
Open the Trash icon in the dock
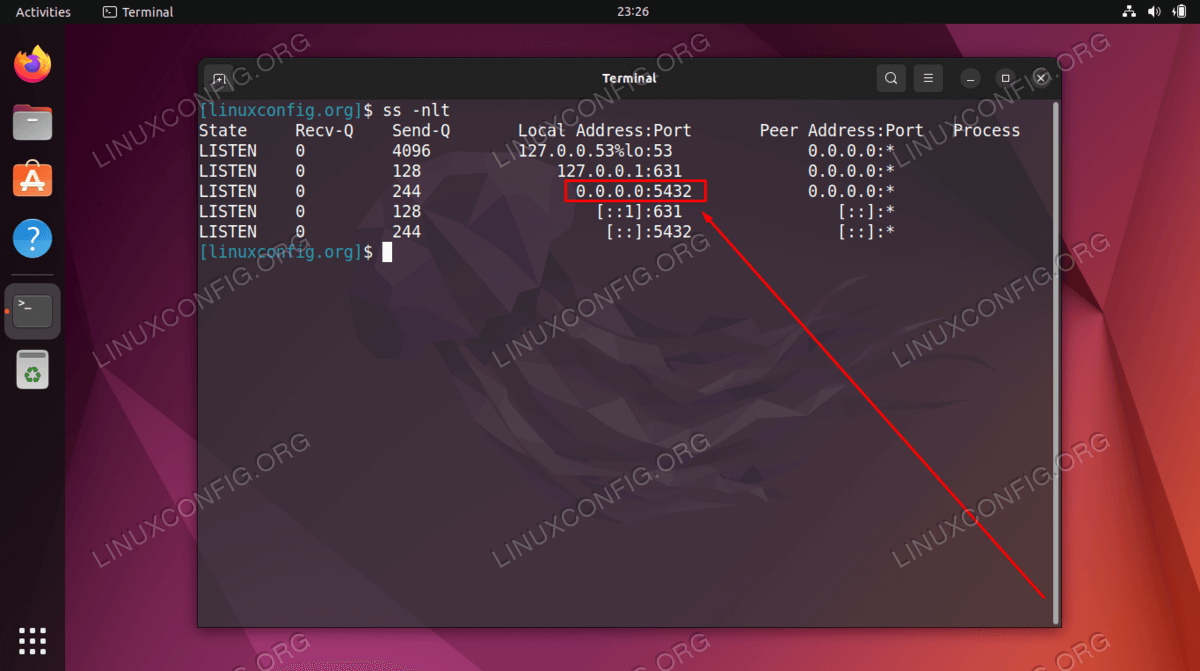[x=33, y=370]
